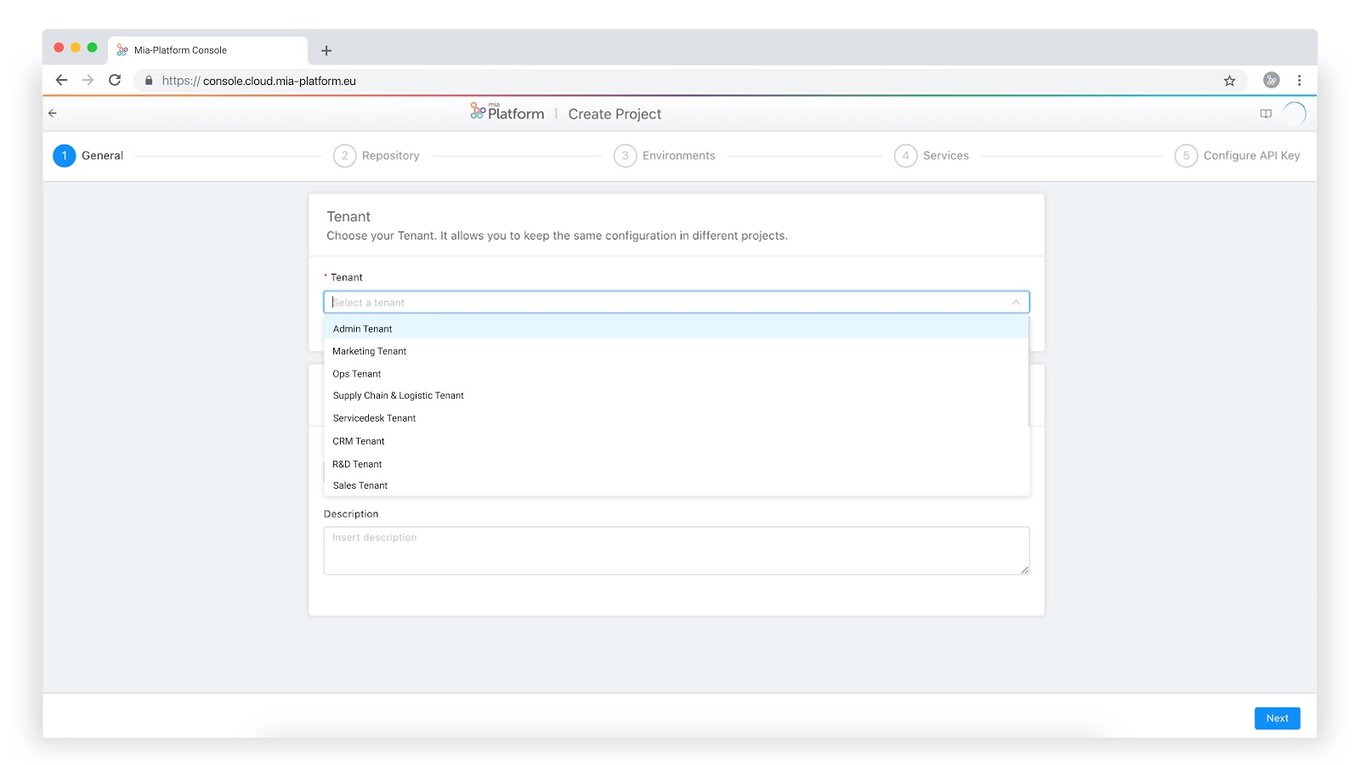Click the Mia-Platform logo in the header
1360x765 pixels.
coord(506,112)
